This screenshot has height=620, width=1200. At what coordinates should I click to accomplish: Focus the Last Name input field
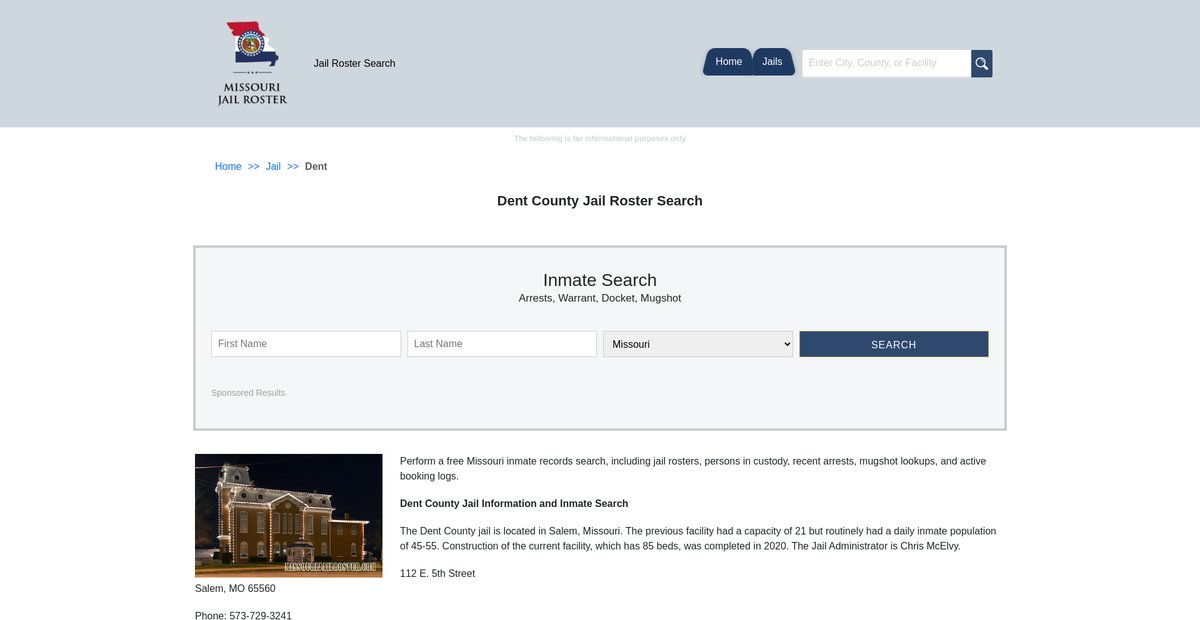(502, 344)
